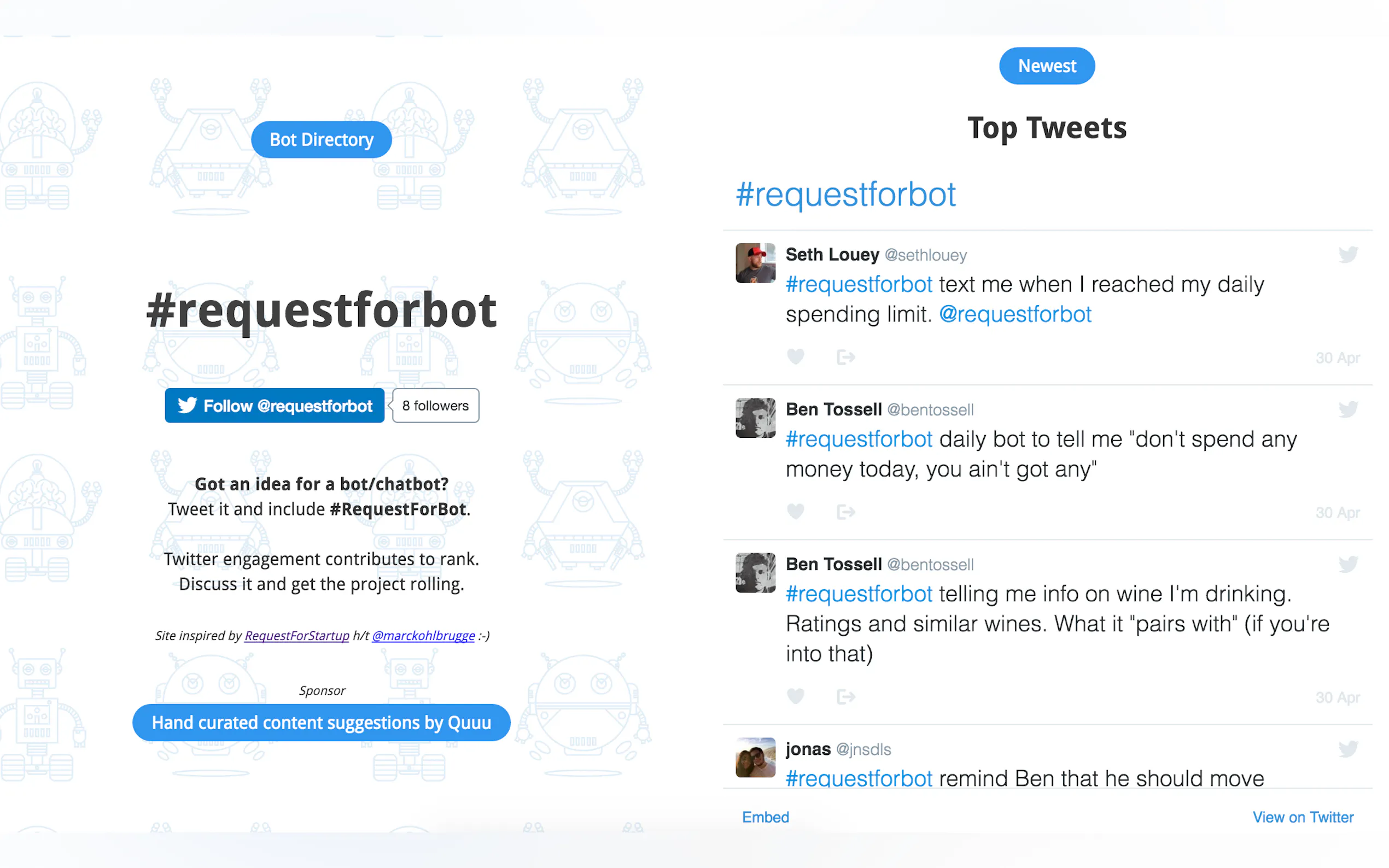This screenshot has height=868, width=1389.
Task: Follow @requestforbot on Twitter
Action: (275, 406)
